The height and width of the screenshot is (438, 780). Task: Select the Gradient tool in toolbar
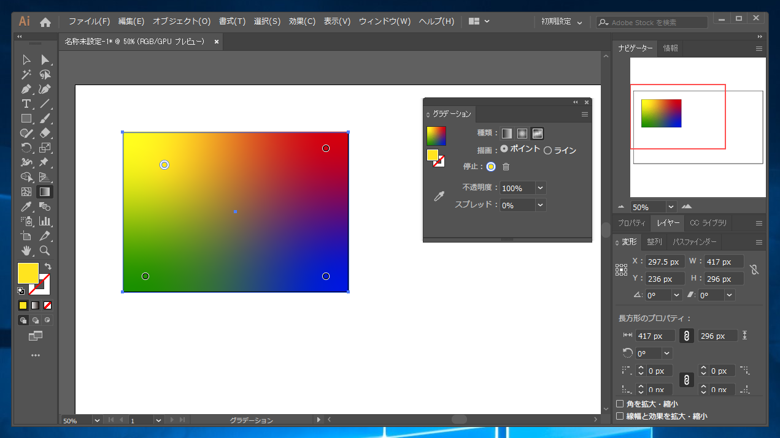point(45,192)
